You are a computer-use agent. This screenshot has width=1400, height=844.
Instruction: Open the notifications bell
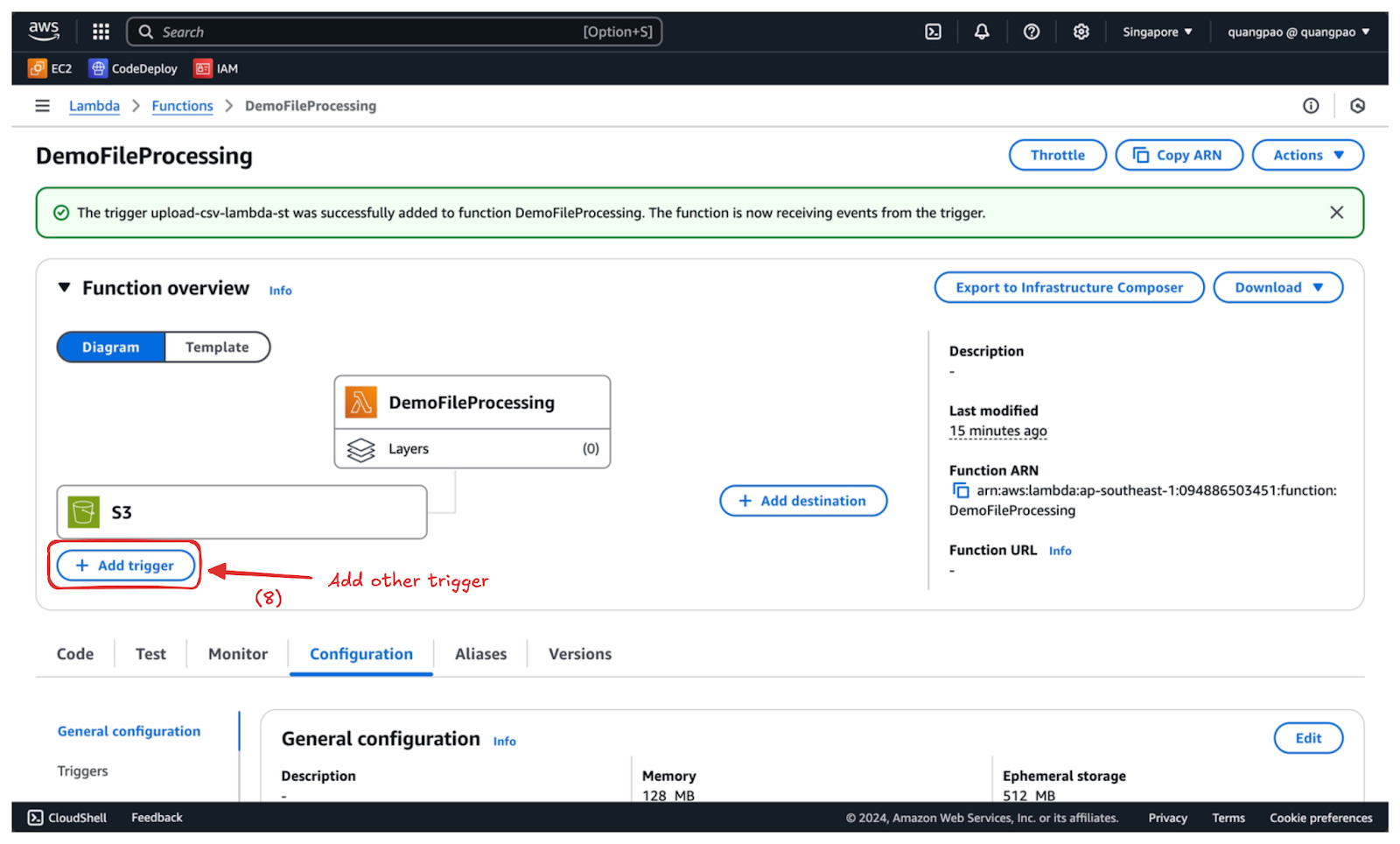pyautogui.click(x=982, y=32)
